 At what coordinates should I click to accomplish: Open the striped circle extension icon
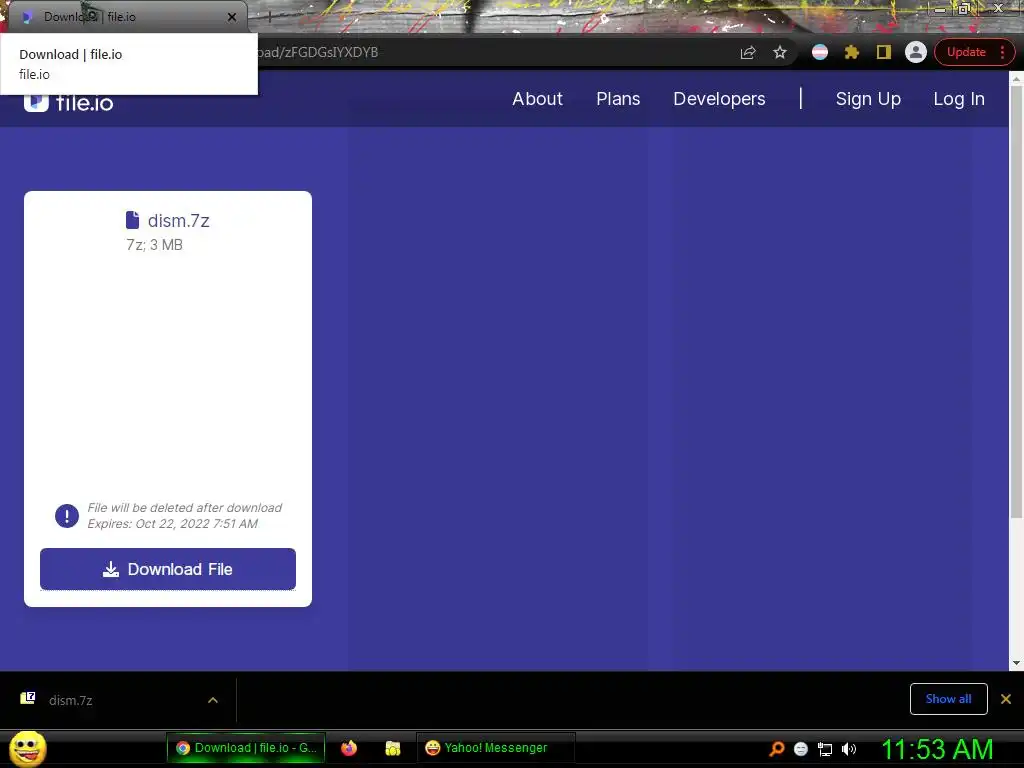click(x=820, y=52)
